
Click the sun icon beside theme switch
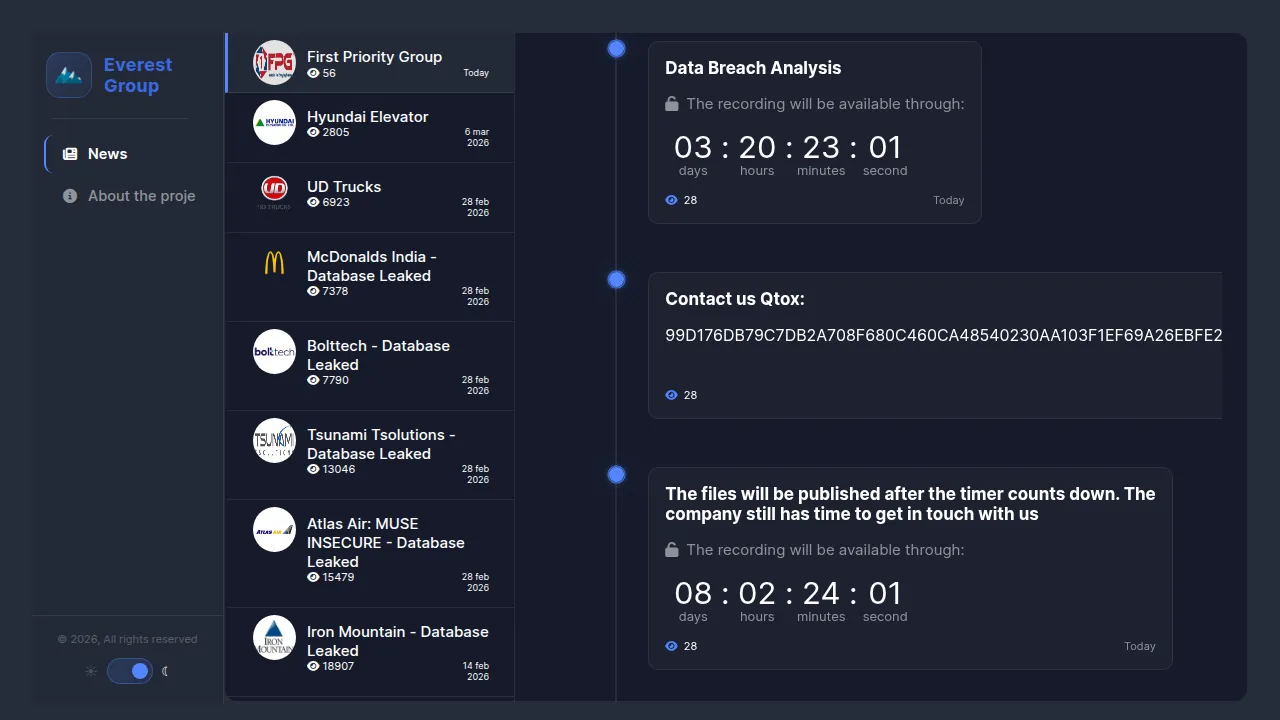pos(91,671)
